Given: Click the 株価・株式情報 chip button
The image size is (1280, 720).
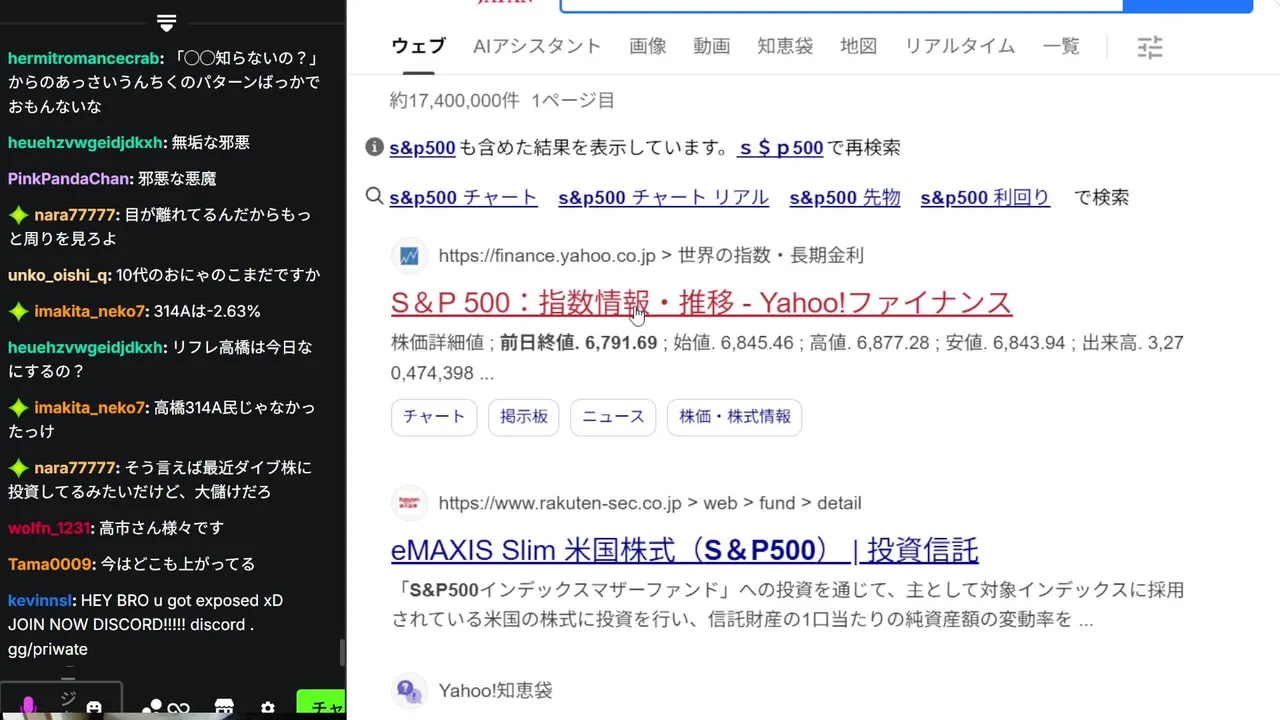Looking at the screenshot, I should coord(735,417).
